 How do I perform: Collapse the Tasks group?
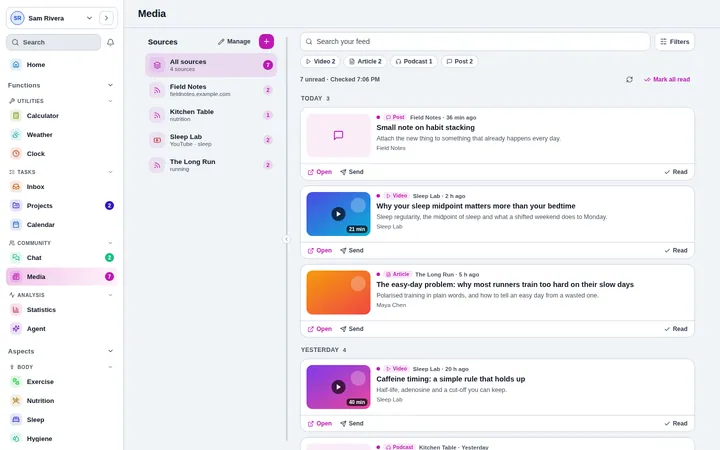coord(110,172)
